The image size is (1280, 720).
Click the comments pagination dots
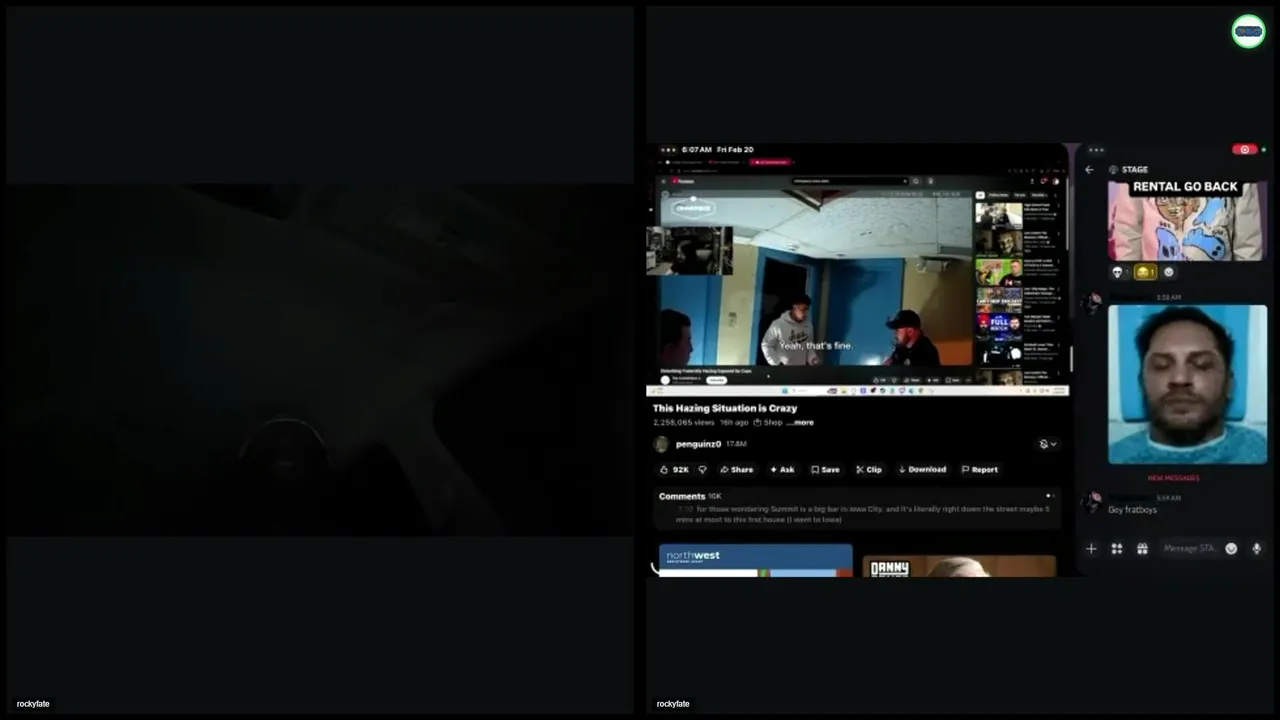pyautogui.click(x=1049, y=496)
